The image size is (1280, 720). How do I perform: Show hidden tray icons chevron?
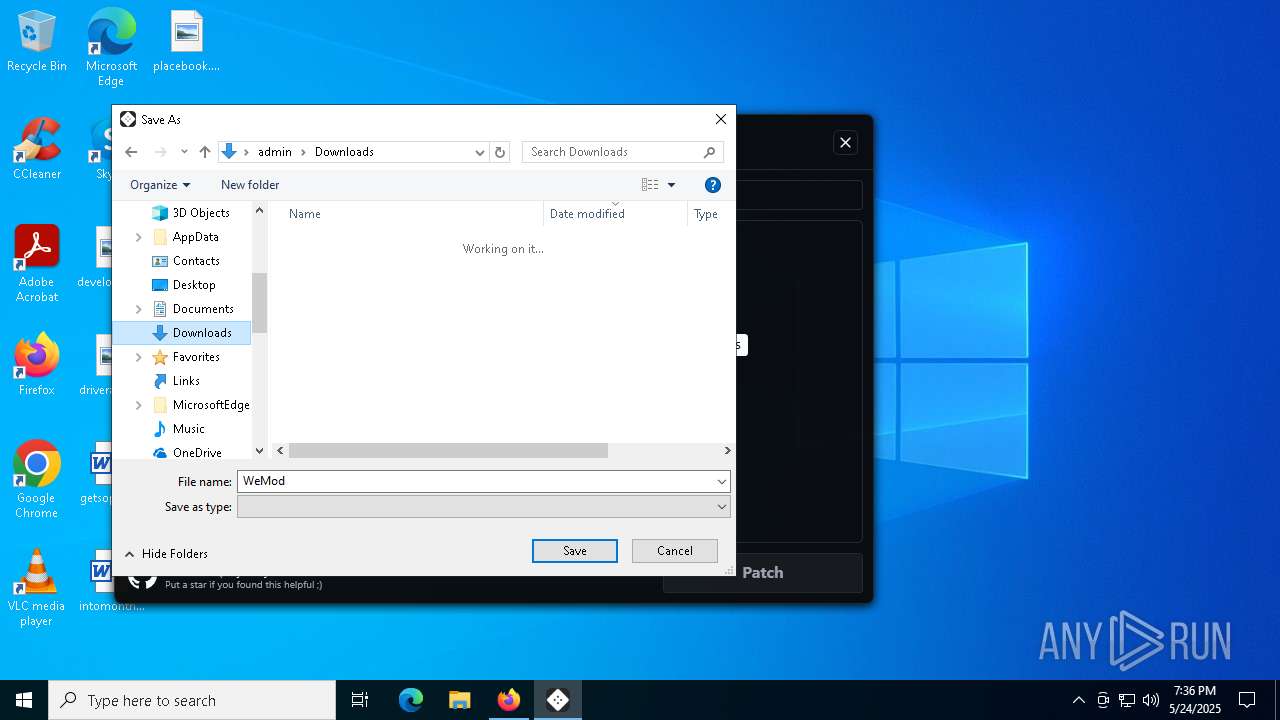click(1078, 700)
